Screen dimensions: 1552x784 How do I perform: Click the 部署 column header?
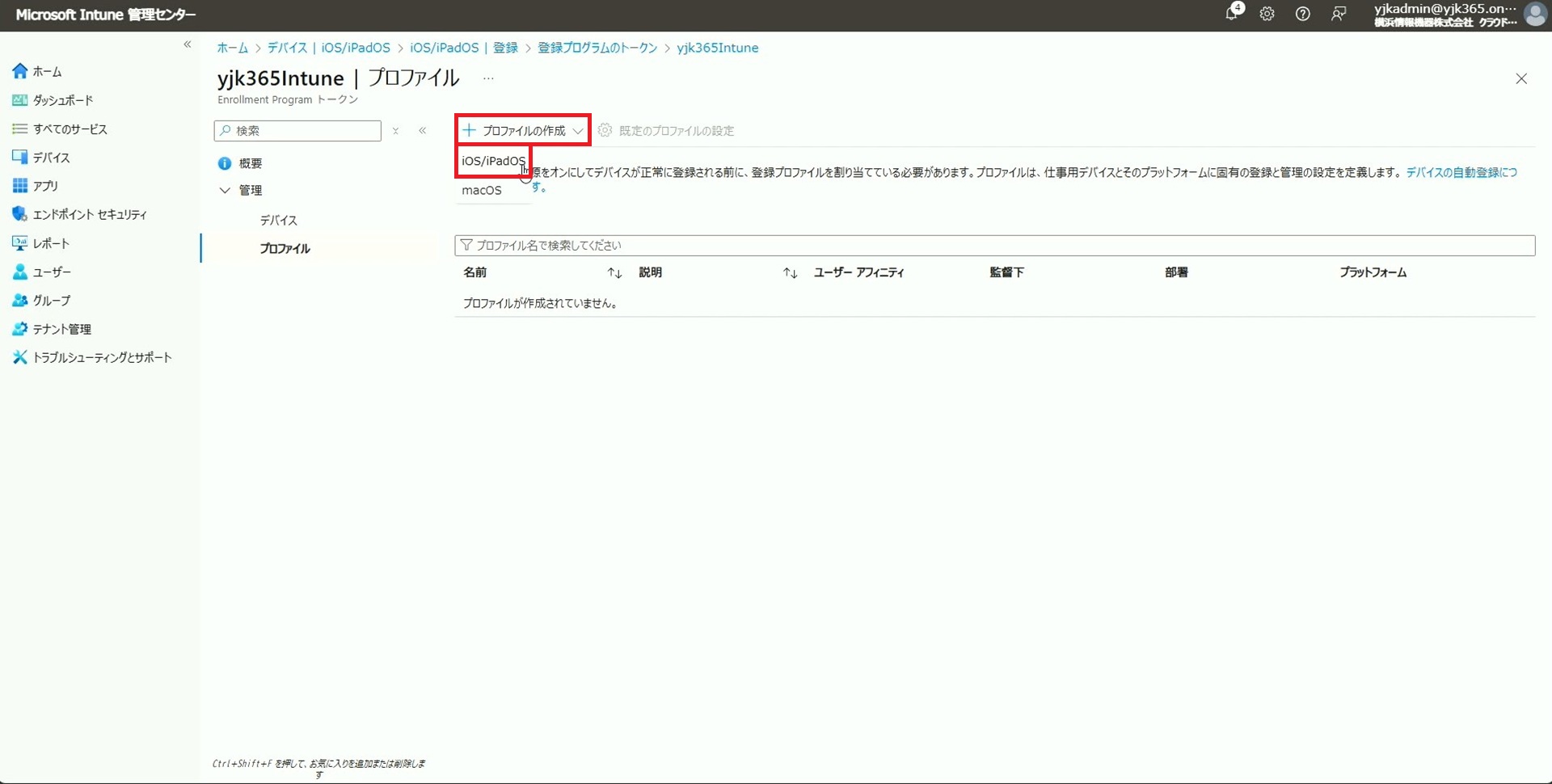tap(1176, 273)
